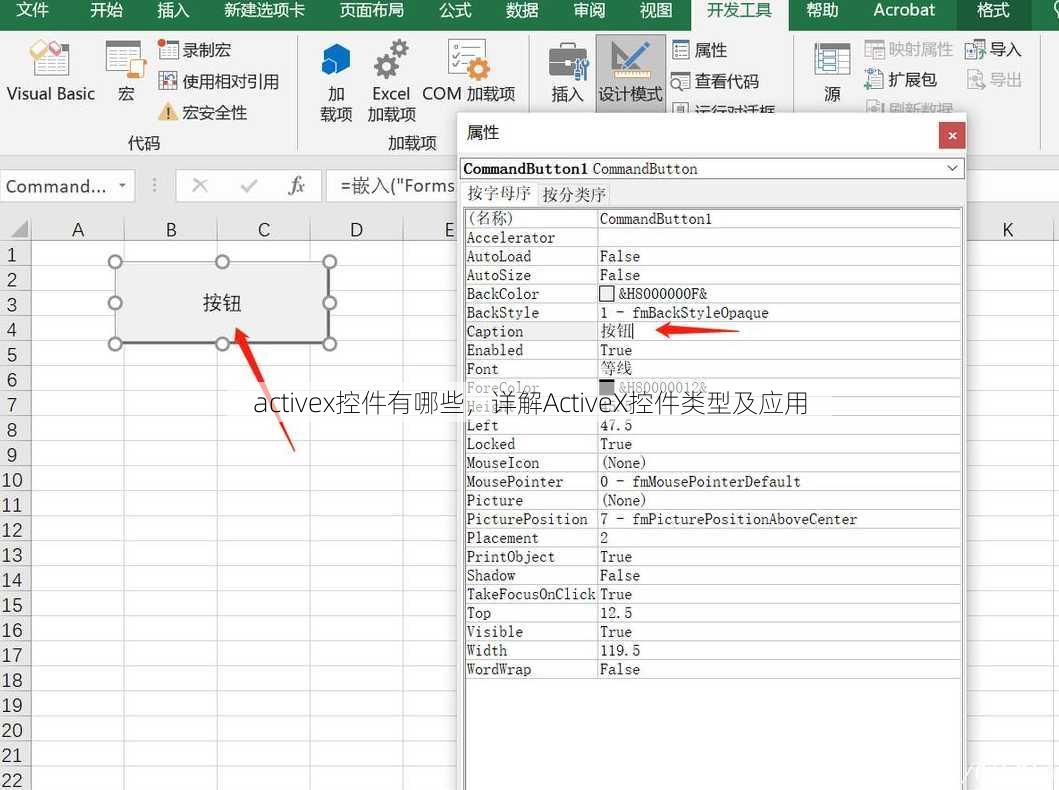Click 扩展包 in XML group

[901, 80]
